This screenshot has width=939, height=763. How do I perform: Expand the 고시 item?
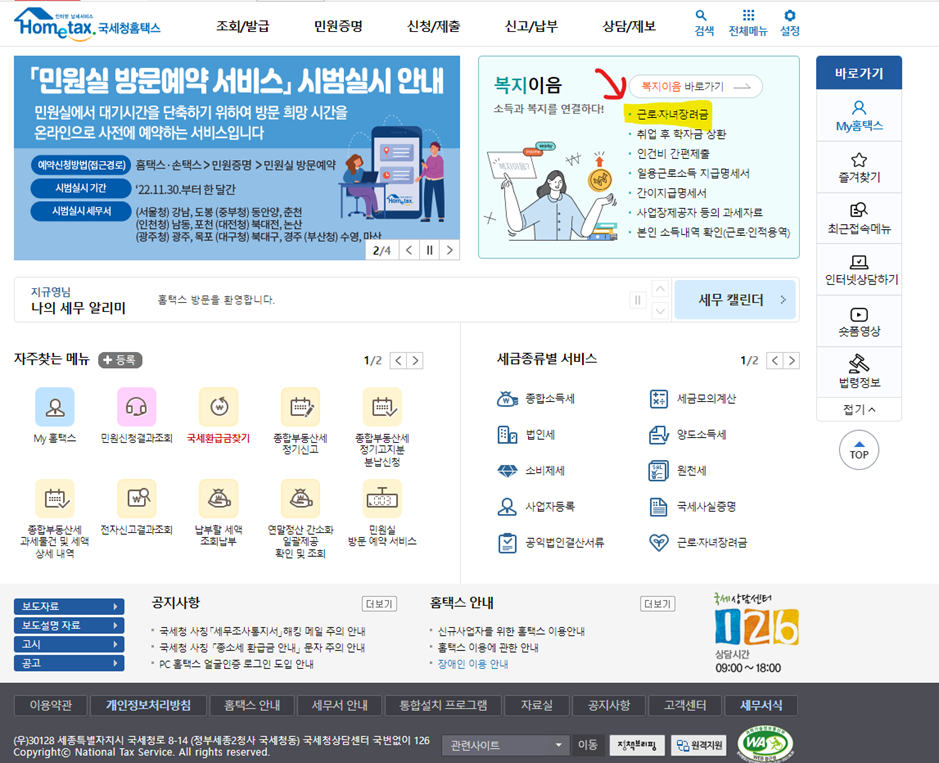tap(69, 644)
